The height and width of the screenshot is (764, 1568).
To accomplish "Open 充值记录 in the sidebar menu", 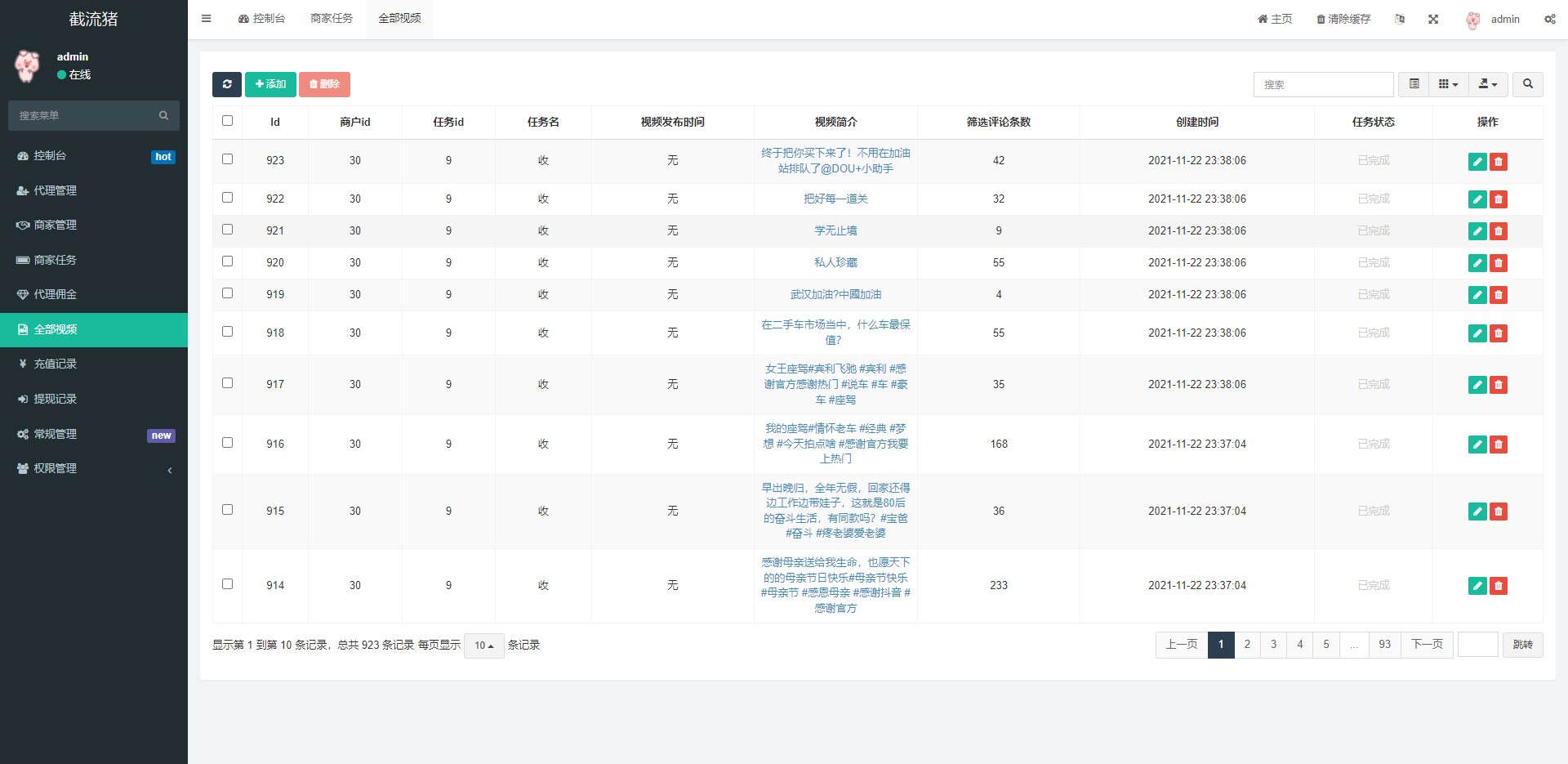I will [x=56, y=364].
